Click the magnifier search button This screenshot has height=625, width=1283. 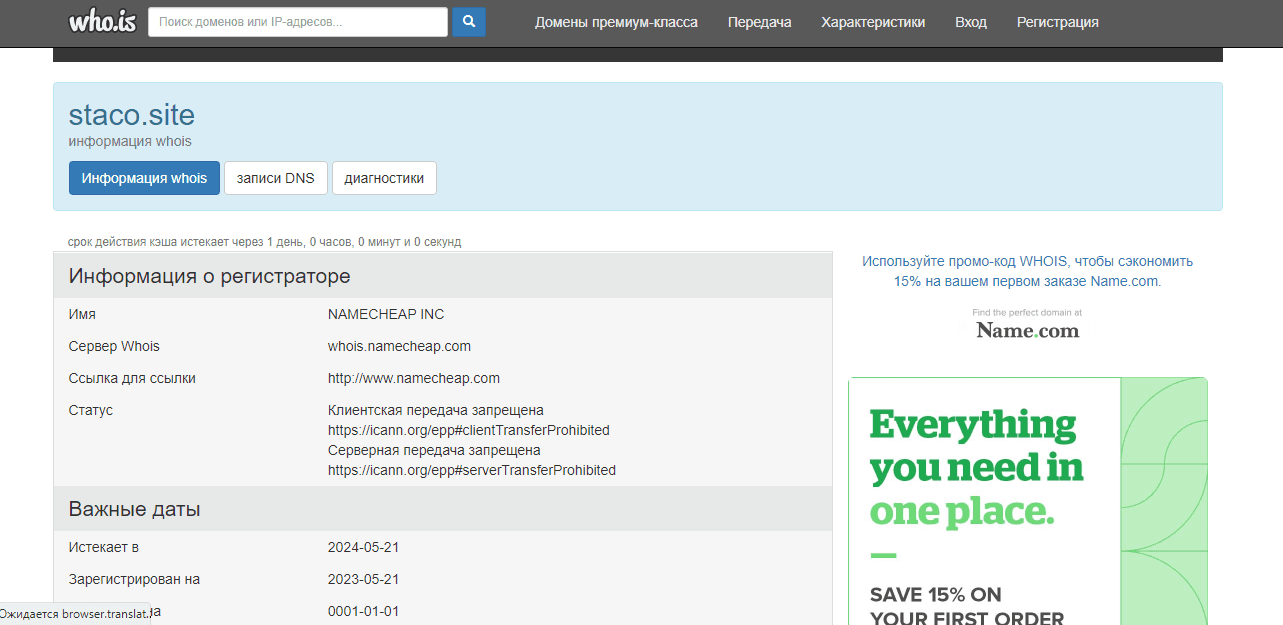click(468, 22)
